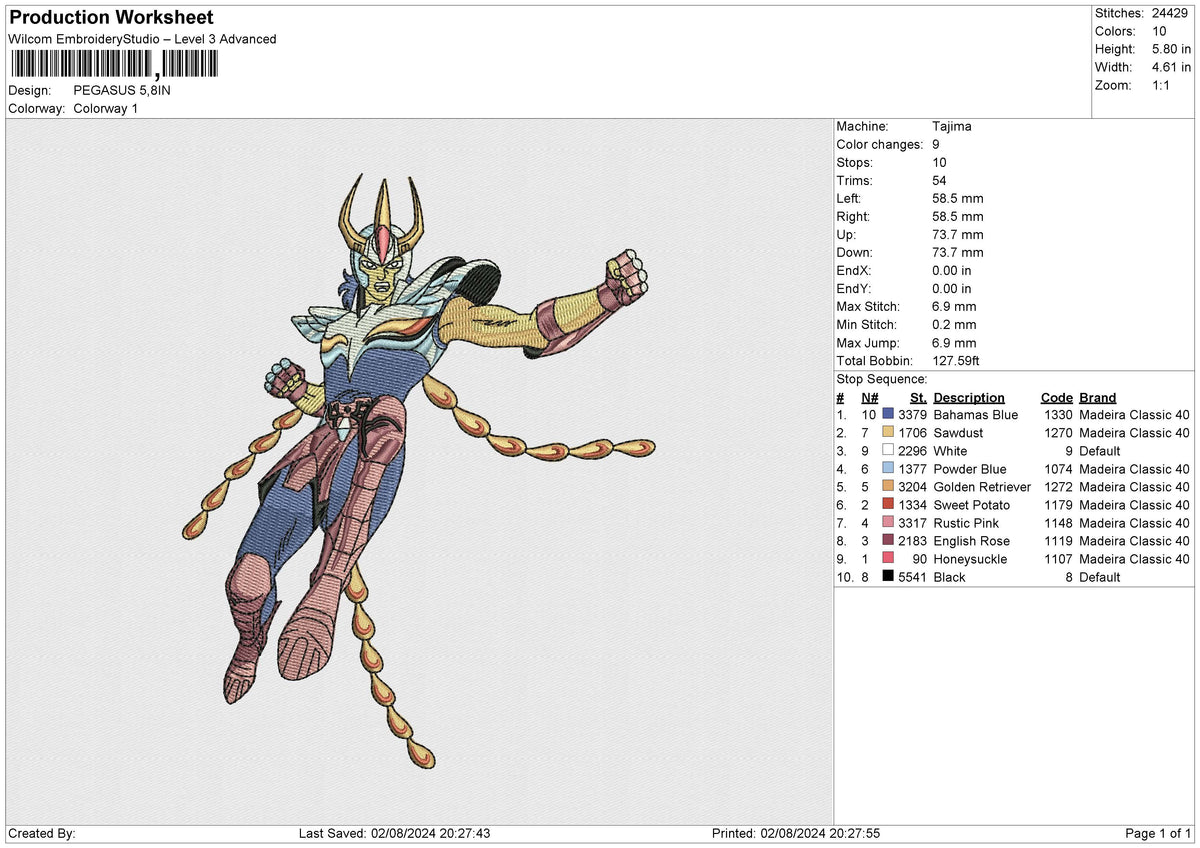The height and width of the screenshot is (848, 1200).
Task: Click the 'Colorway 1' value
Action: coord(106,108)
